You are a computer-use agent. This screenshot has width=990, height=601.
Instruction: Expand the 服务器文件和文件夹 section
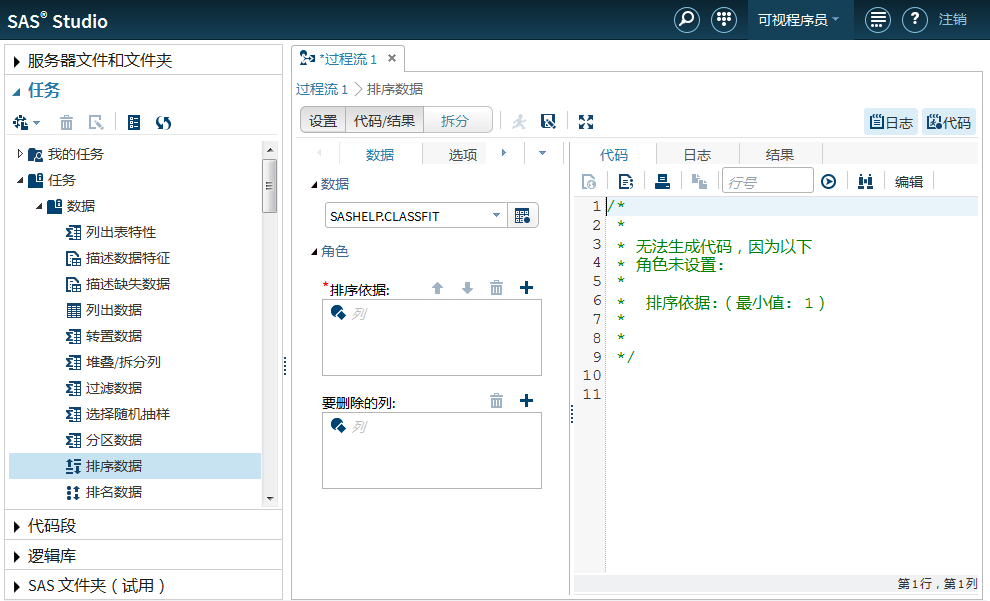[x=100, y=60]
